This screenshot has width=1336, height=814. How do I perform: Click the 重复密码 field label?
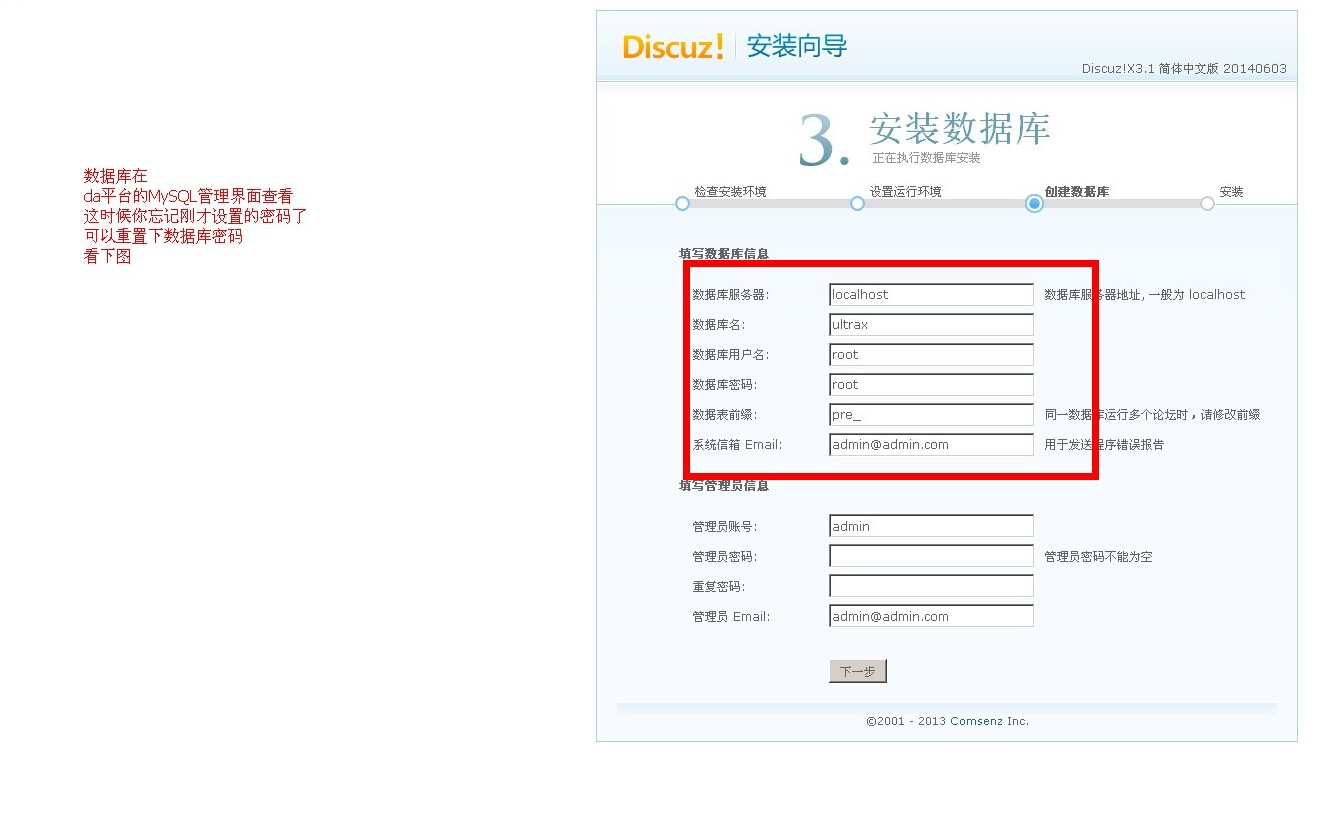(718, 586)
